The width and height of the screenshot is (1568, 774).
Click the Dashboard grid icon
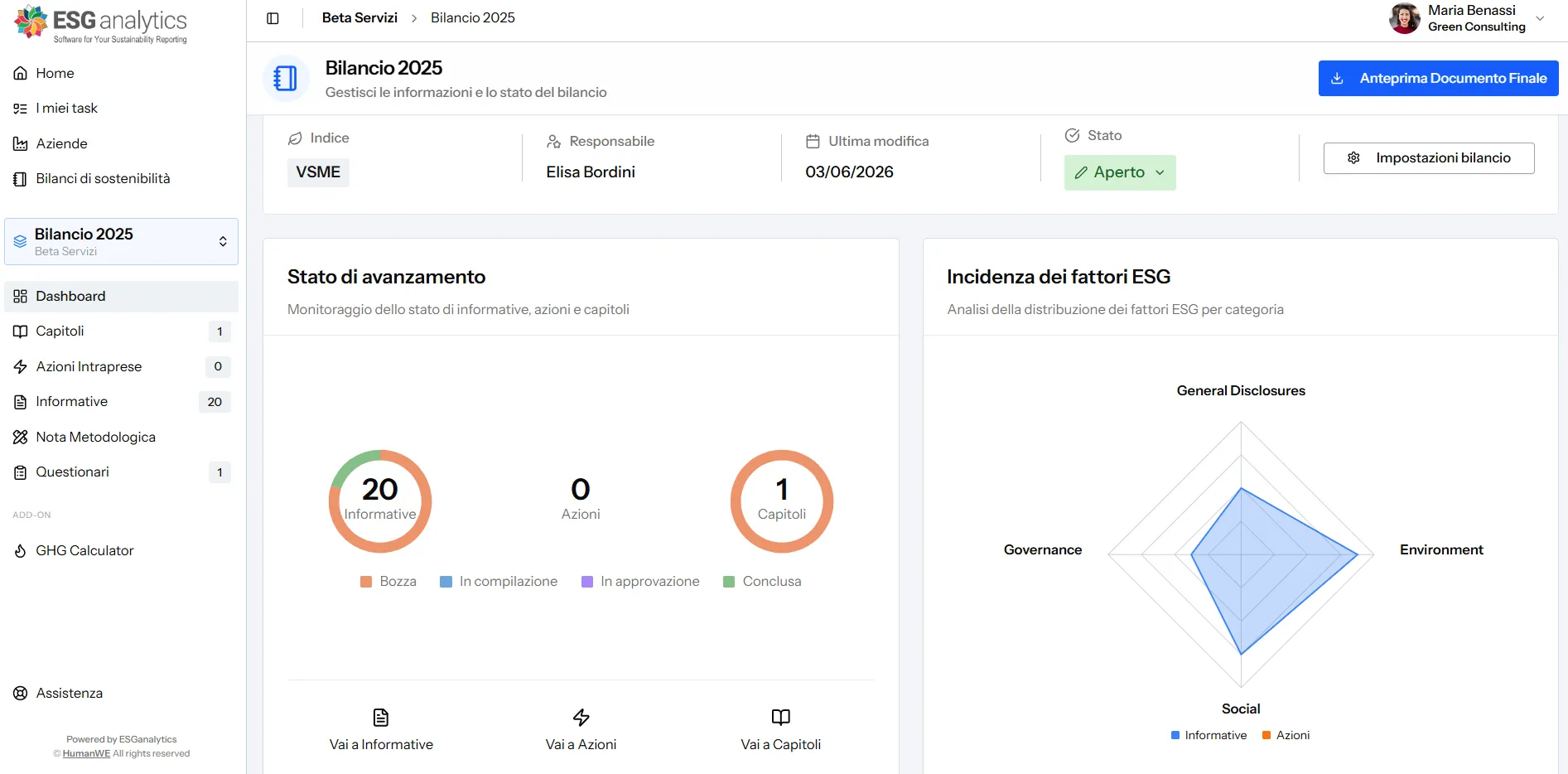click(x=21, y=297)
